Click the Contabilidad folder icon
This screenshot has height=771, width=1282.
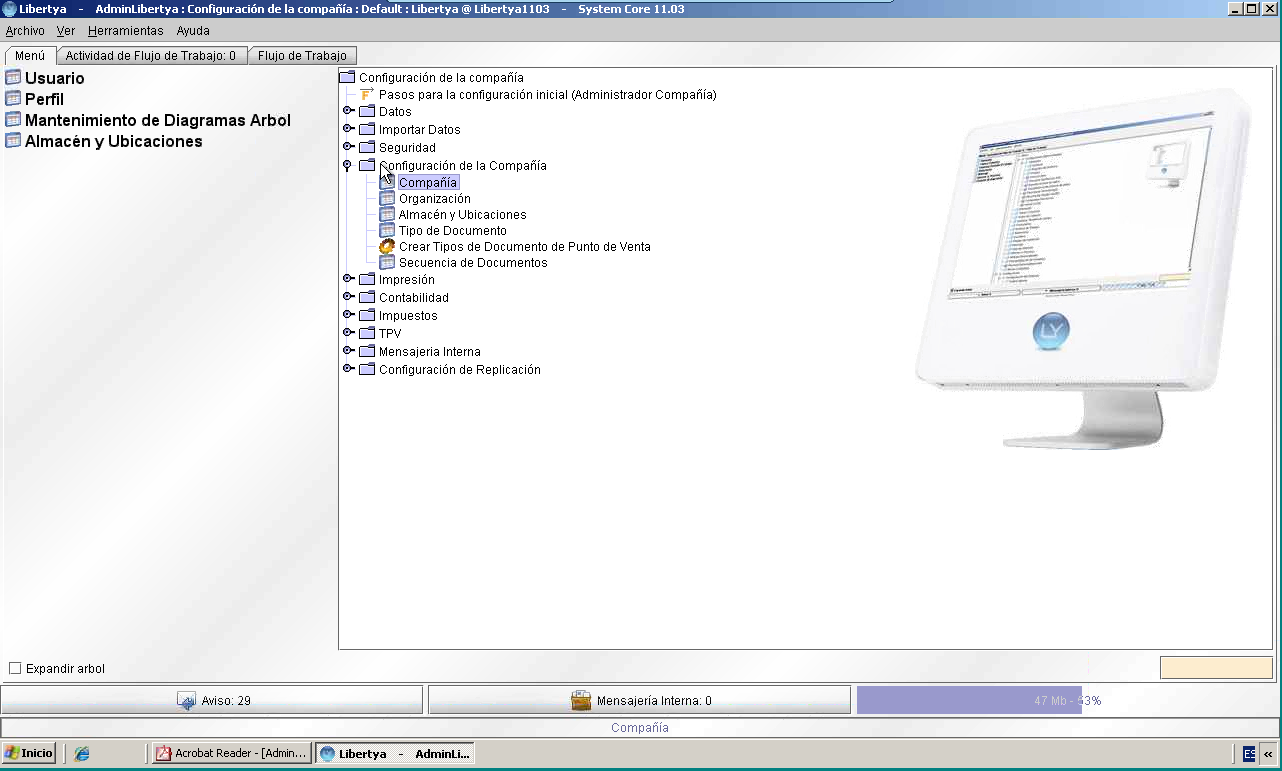click(367, 297)
